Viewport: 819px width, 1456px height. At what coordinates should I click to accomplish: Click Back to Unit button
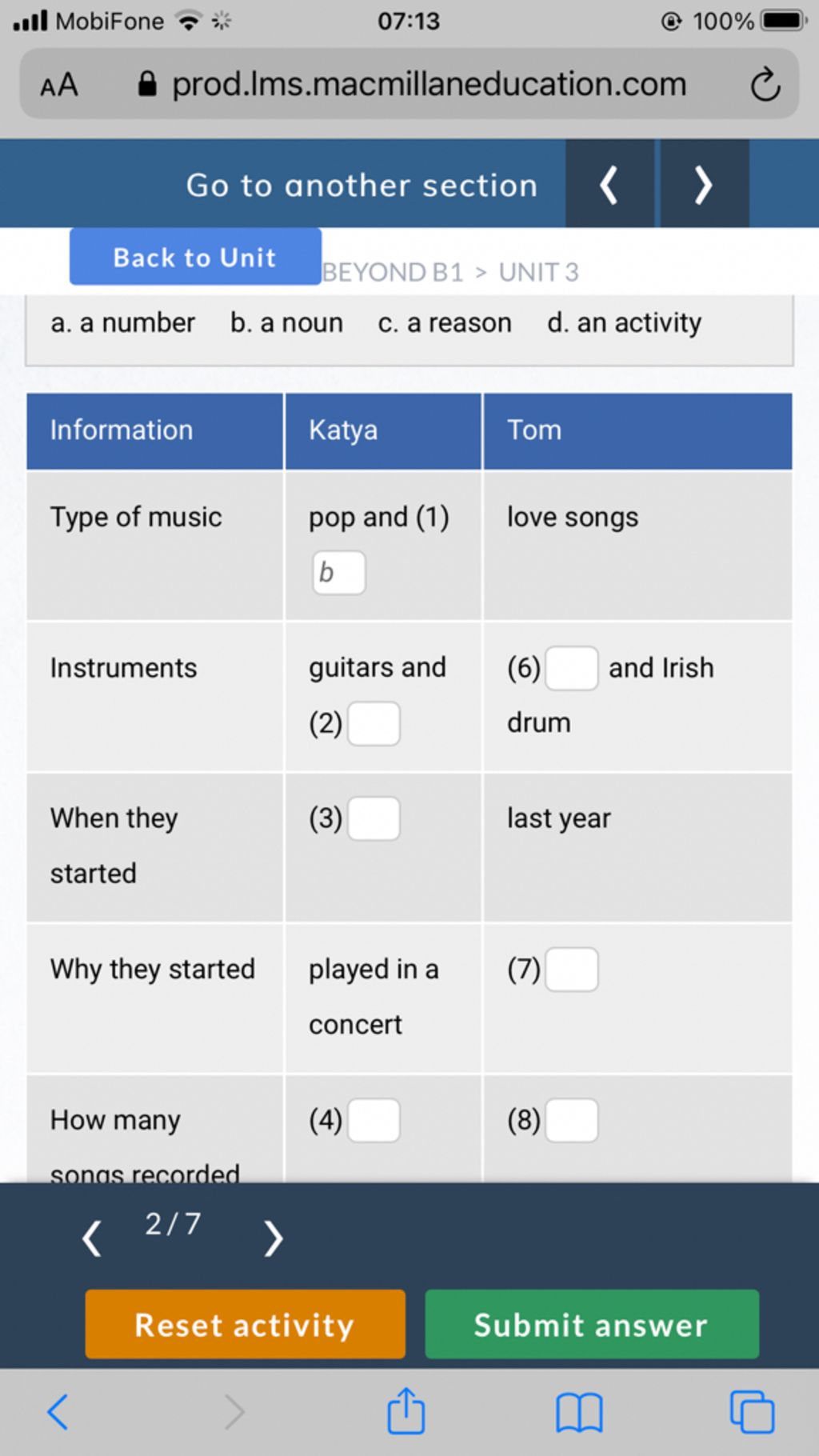[x=195, y=257]
